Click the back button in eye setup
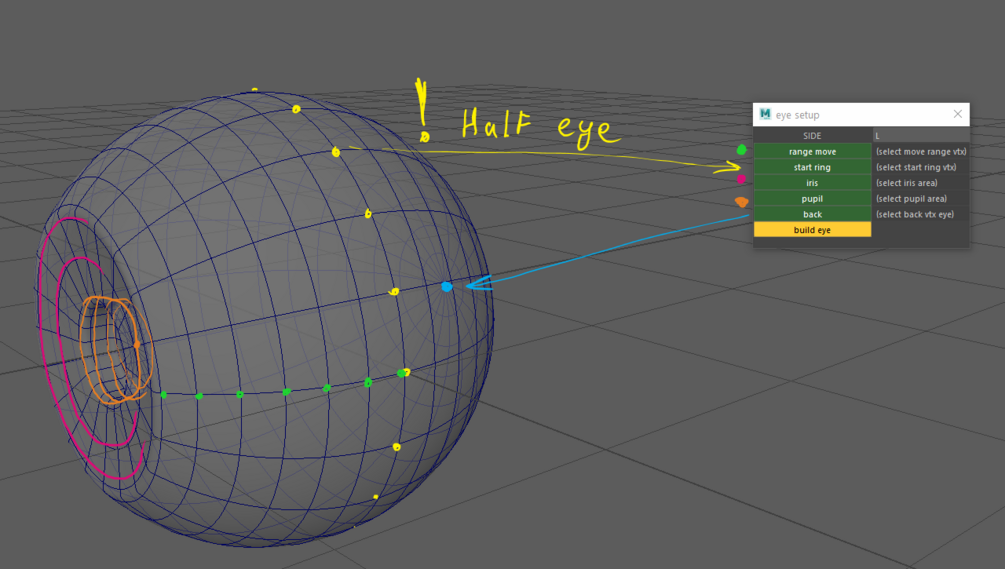The image size is (1005, 569). (x=812, y=214)
